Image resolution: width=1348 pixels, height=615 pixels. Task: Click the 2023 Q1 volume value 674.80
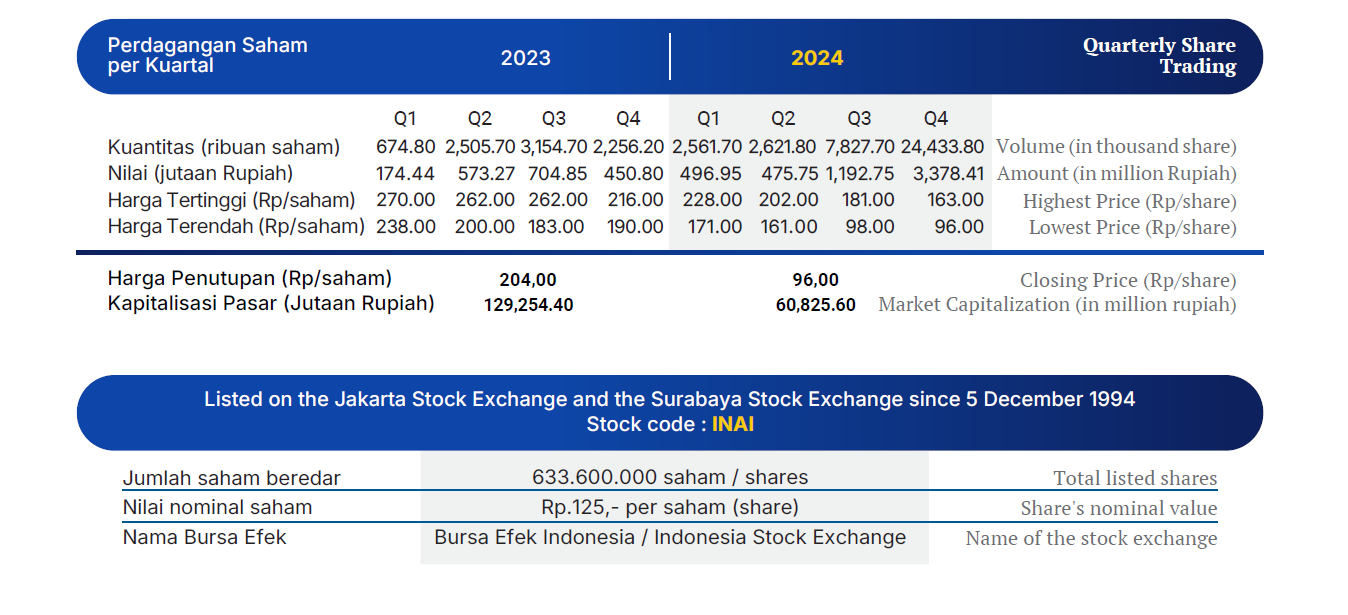coord(406,147)
